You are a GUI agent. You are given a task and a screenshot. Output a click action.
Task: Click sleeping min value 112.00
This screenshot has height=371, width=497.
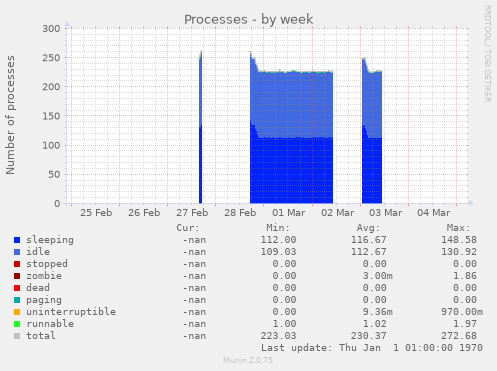point(278,240)
